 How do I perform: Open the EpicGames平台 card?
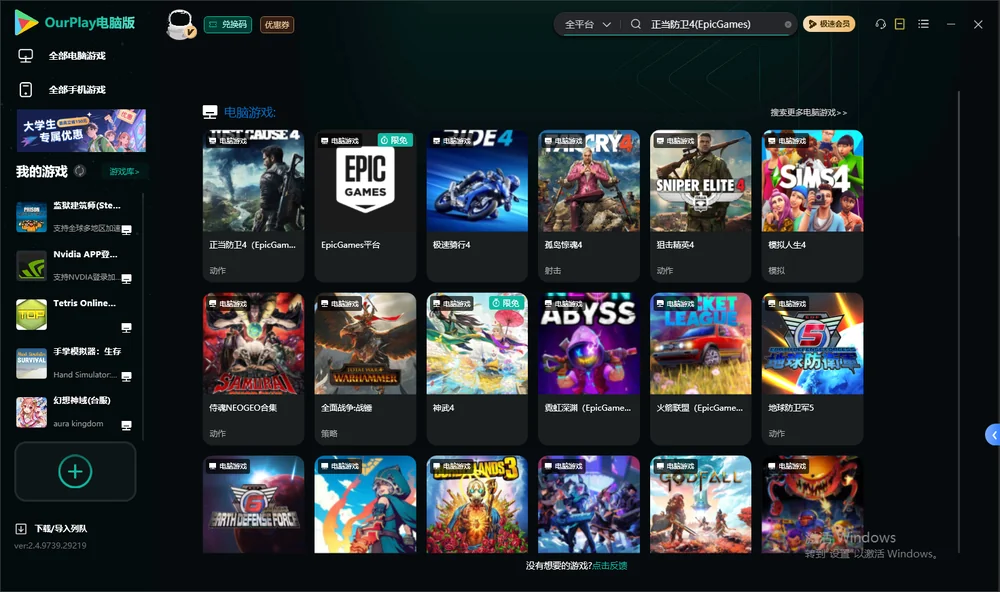click(x=365, y=206)
